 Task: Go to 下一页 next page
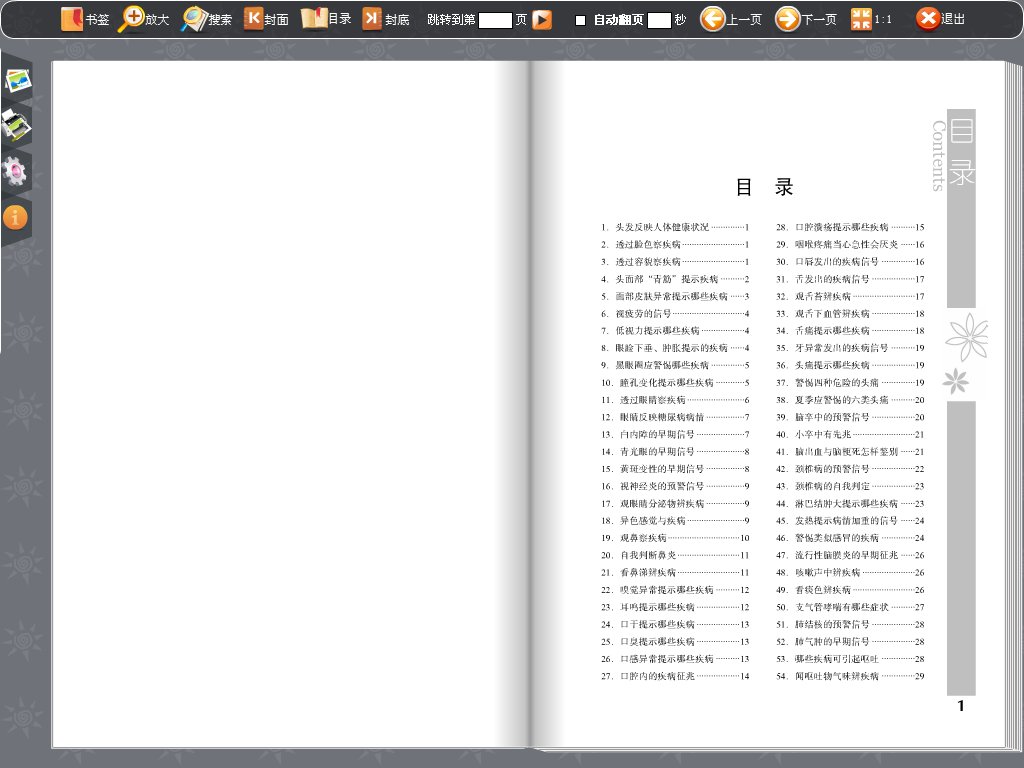pyautogui.click(x=806, y=20)
